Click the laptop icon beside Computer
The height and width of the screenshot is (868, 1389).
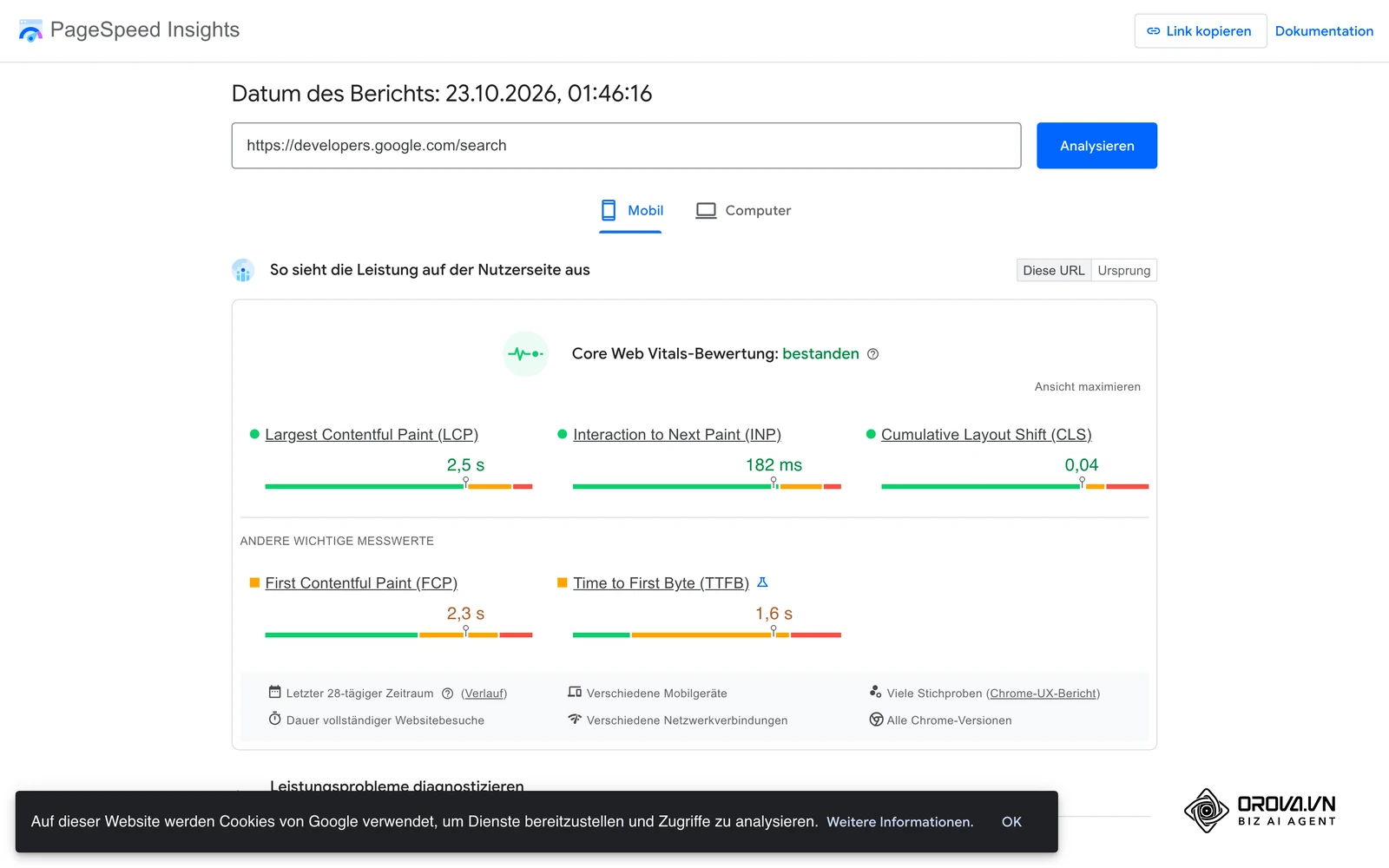[x=706, y=211]
